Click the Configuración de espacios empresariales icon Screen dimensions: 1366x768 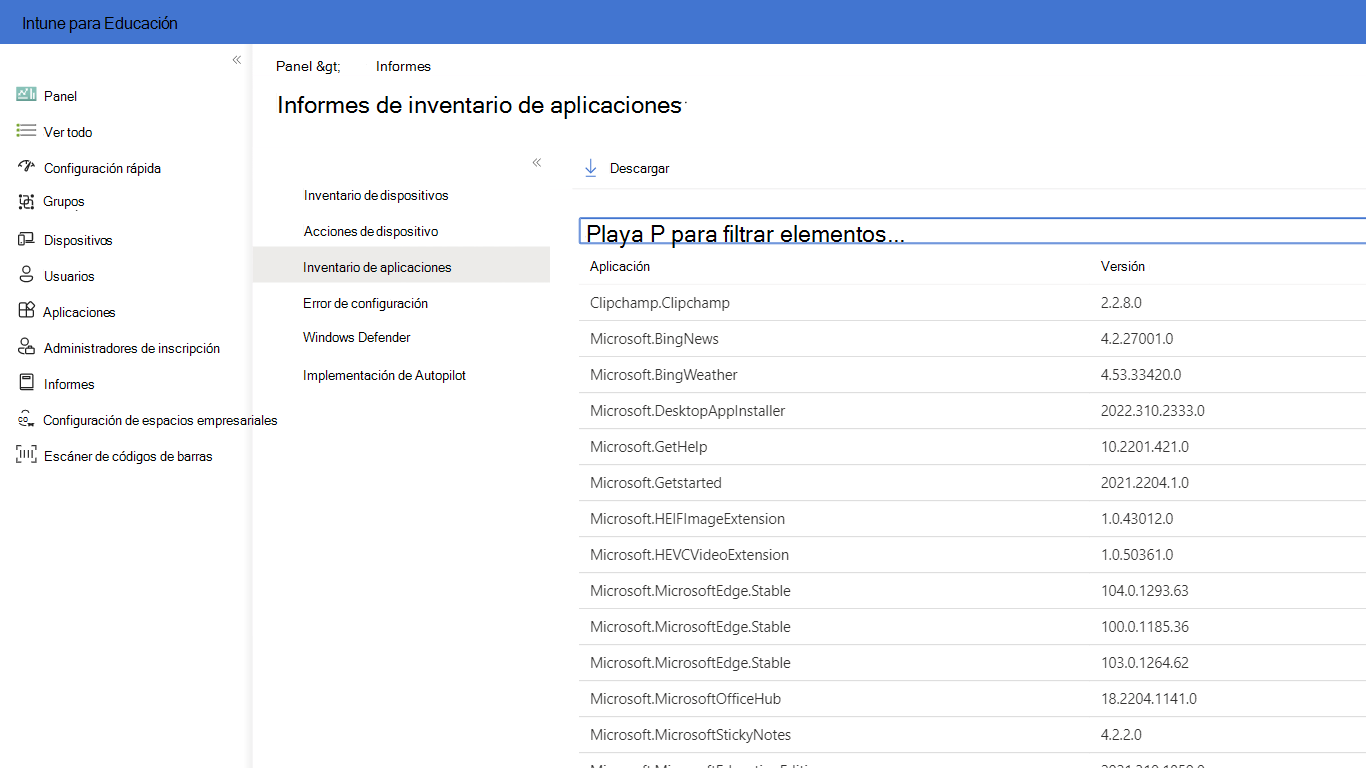pos(26,420)
